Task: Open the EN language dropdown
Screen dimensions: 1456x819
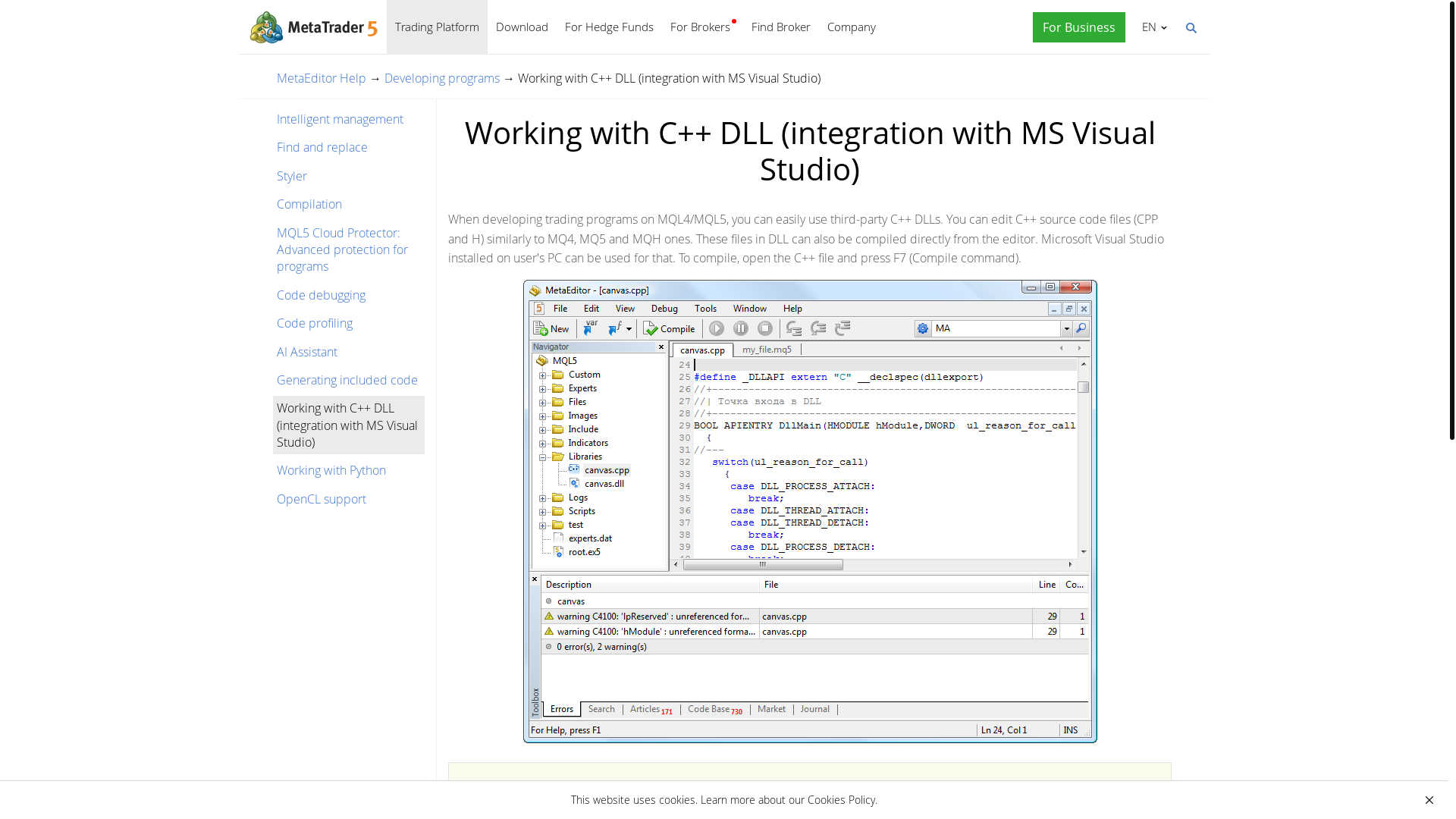Action: pyautogui.click(x=1154, y=27)
